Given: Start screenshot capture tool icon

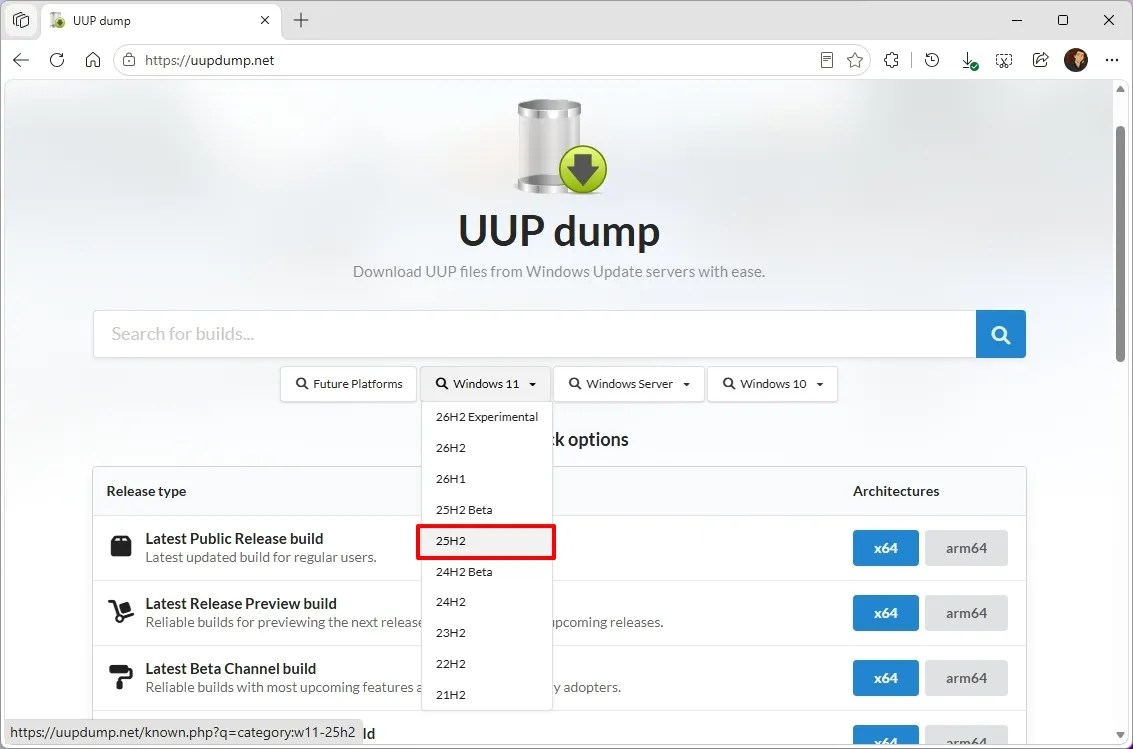Looking at the screenshot, I should [1004, 61].
